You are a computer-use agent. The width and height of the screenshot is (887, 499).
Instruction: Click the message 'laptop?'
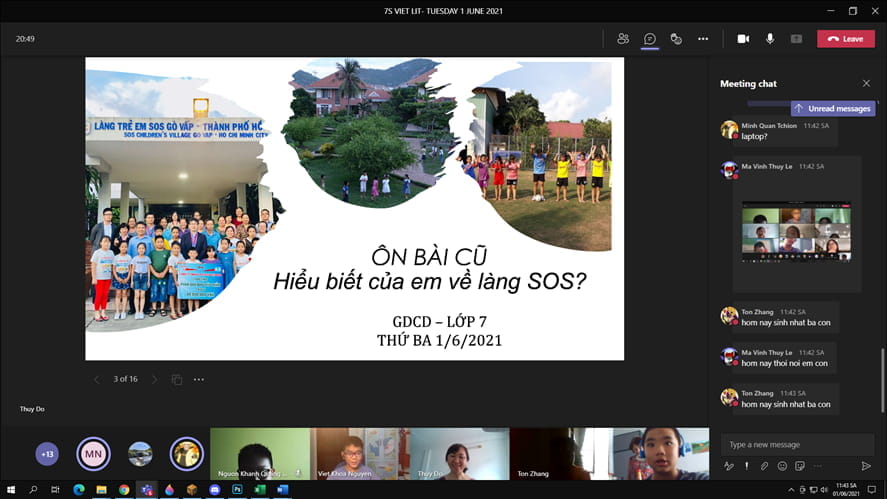pyautogui.click(x=754, y=136)
